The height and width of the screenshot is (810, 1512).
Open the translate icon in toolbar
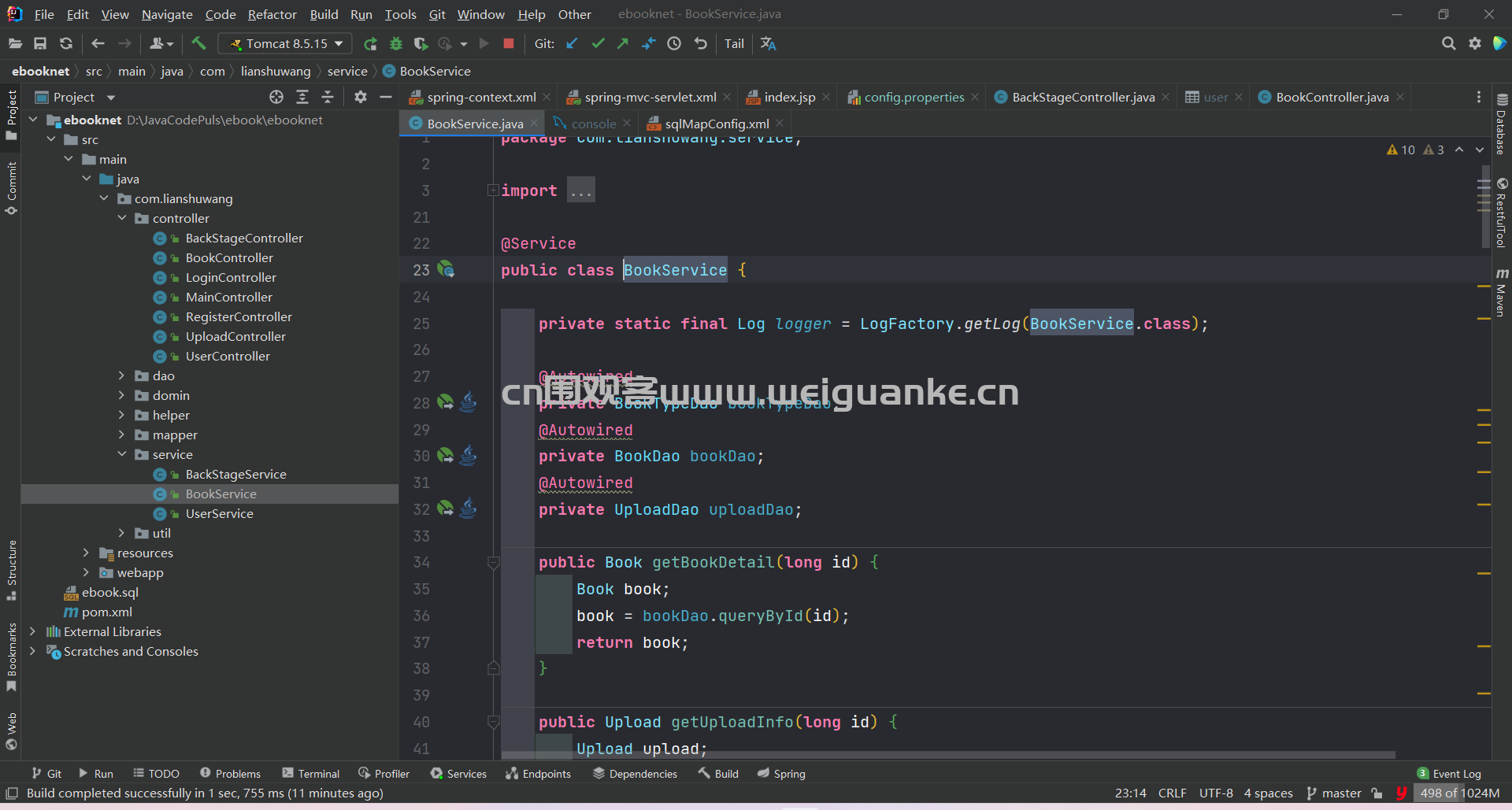[x=769, y=44]
